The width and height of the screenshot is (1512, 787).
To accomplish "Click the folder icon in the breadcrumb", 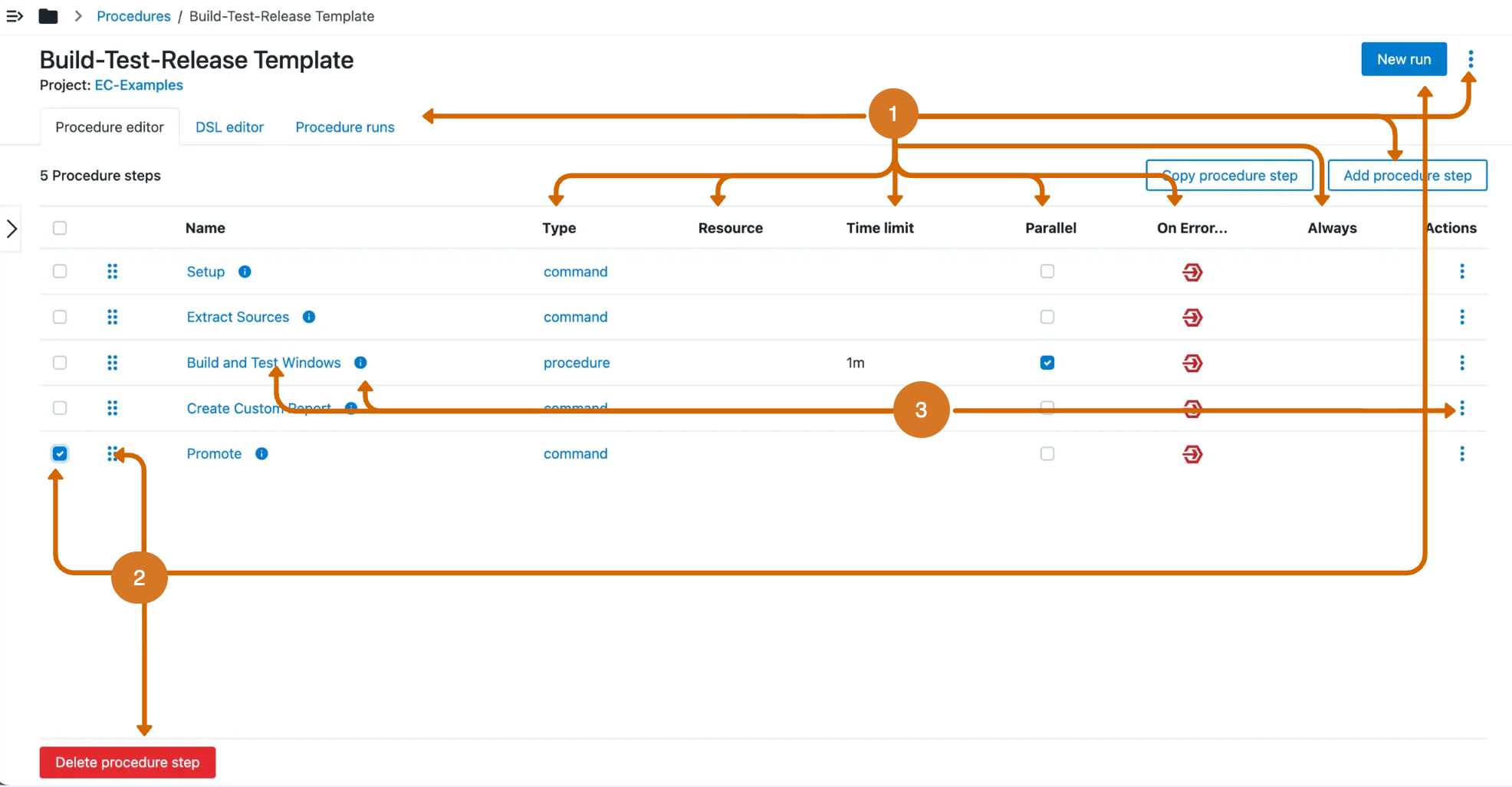I will pyautogui.click(x=48, y=16).
